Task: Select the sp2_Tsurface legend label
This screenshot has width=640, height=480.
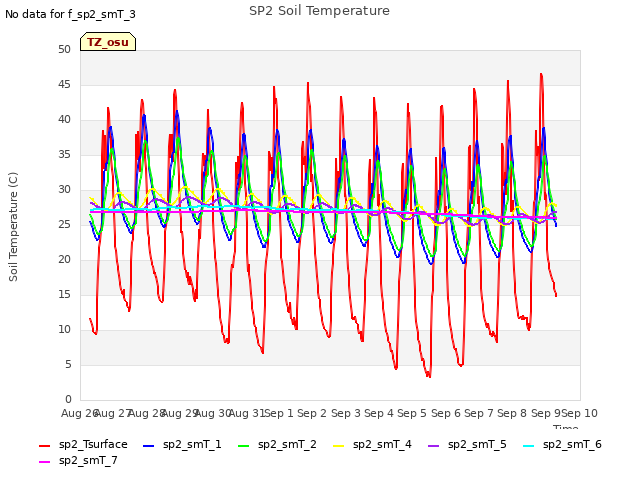Action: 93,444
